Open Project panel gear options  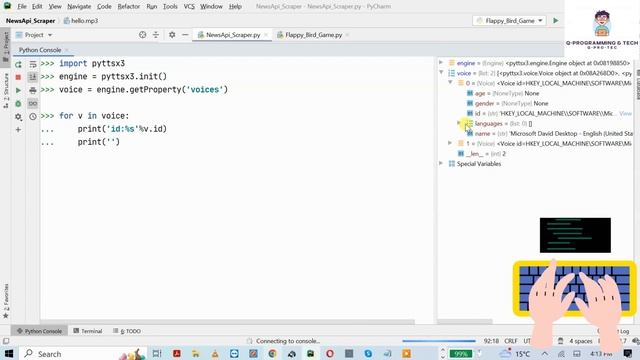[172, 35]
